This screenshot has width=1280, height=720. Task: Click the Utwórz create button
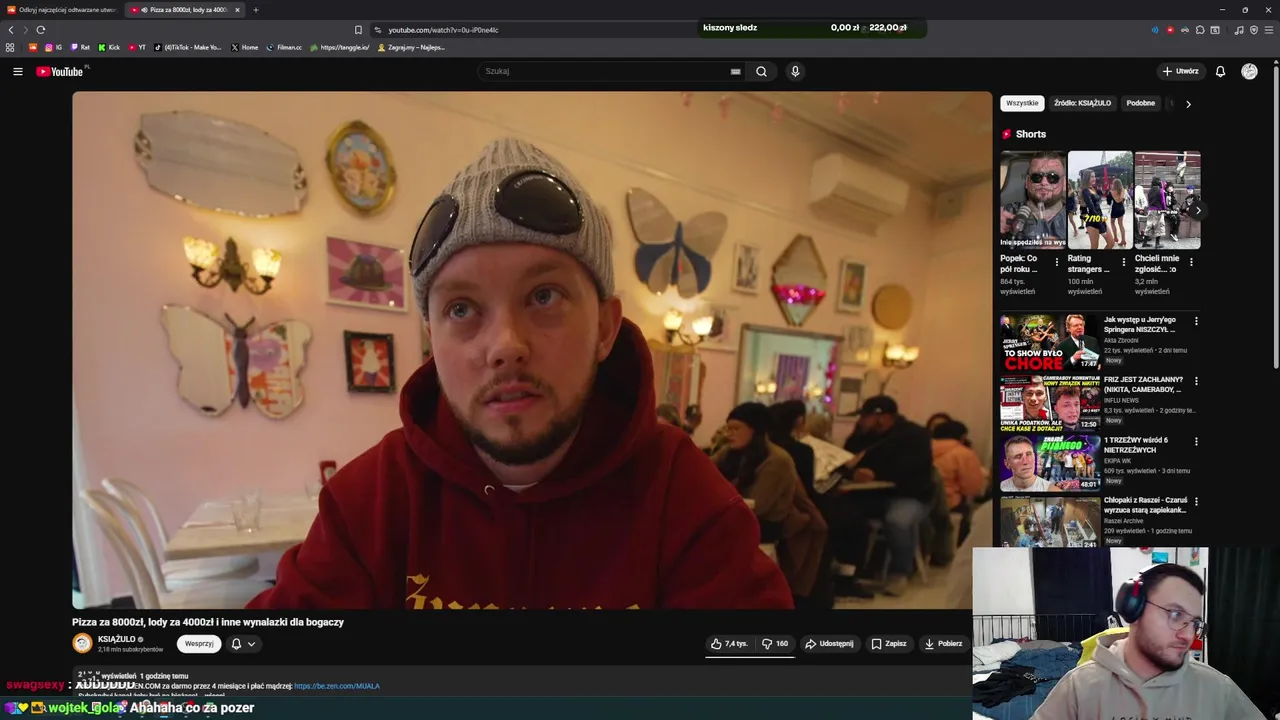click(1180, 71)
